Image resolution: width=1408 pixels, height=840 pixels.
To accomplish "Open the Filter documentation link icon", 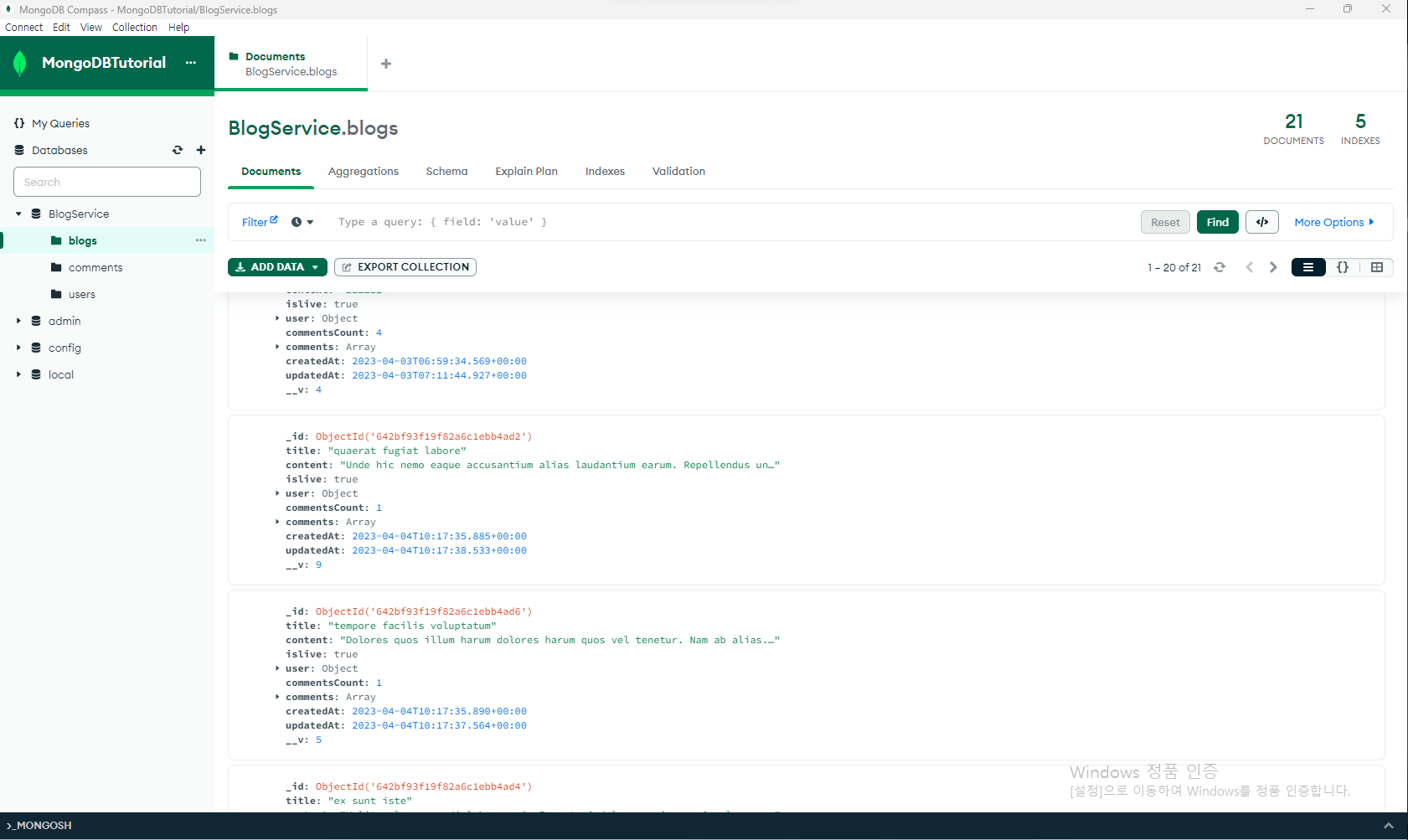I will [x=274, y=219].
